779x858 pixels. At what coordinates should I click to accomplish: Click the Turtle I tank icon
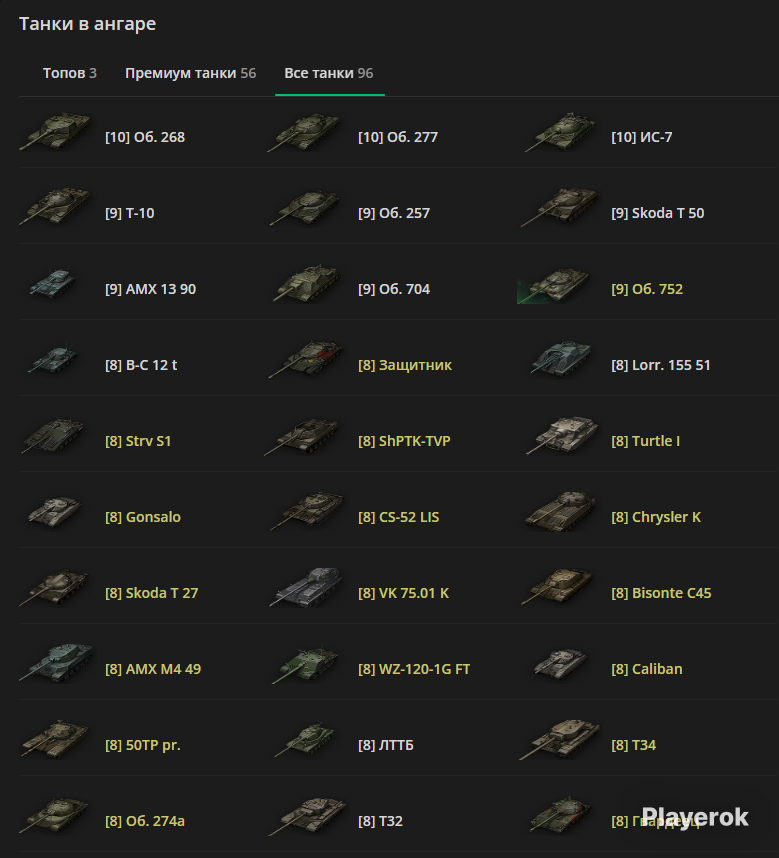click(x=562, y=436)
